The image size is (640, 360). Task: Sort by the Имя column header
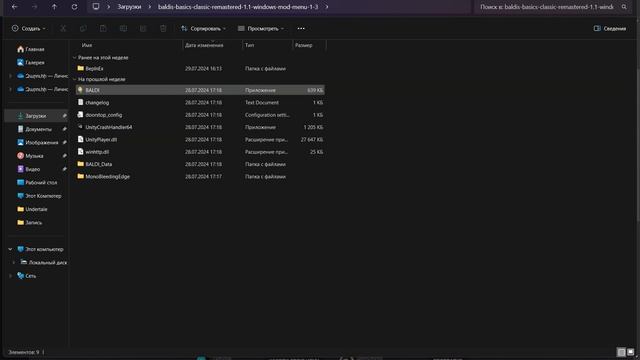pyautogui.click(x=87, y=45)
